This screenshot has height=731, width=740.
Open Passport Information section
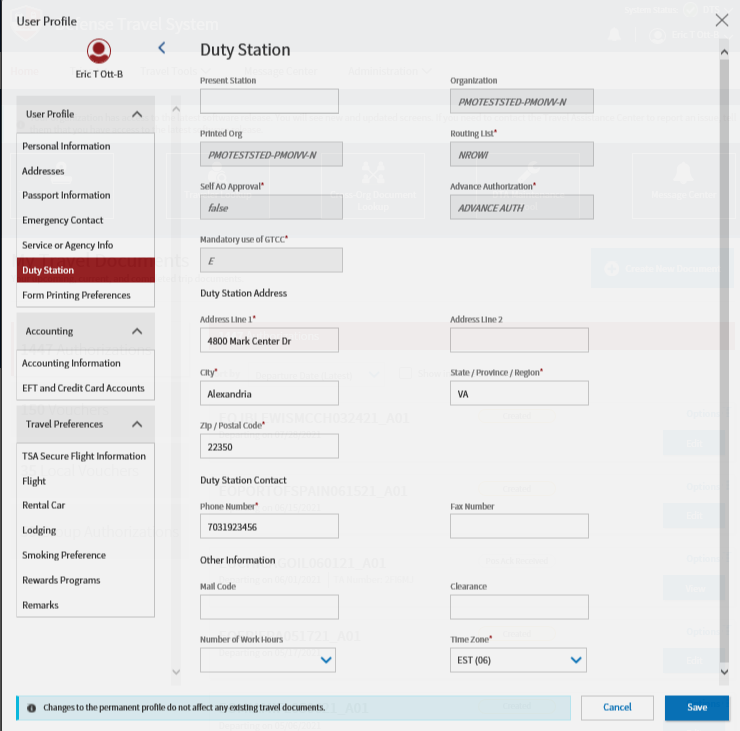[x=66, y=195]
